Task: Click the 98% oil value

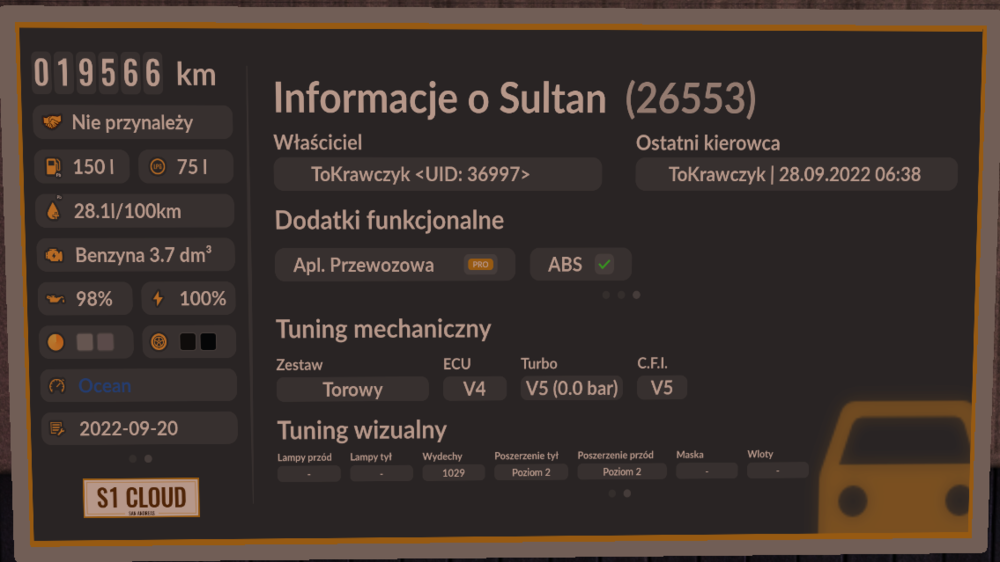Action: point(94,299)
